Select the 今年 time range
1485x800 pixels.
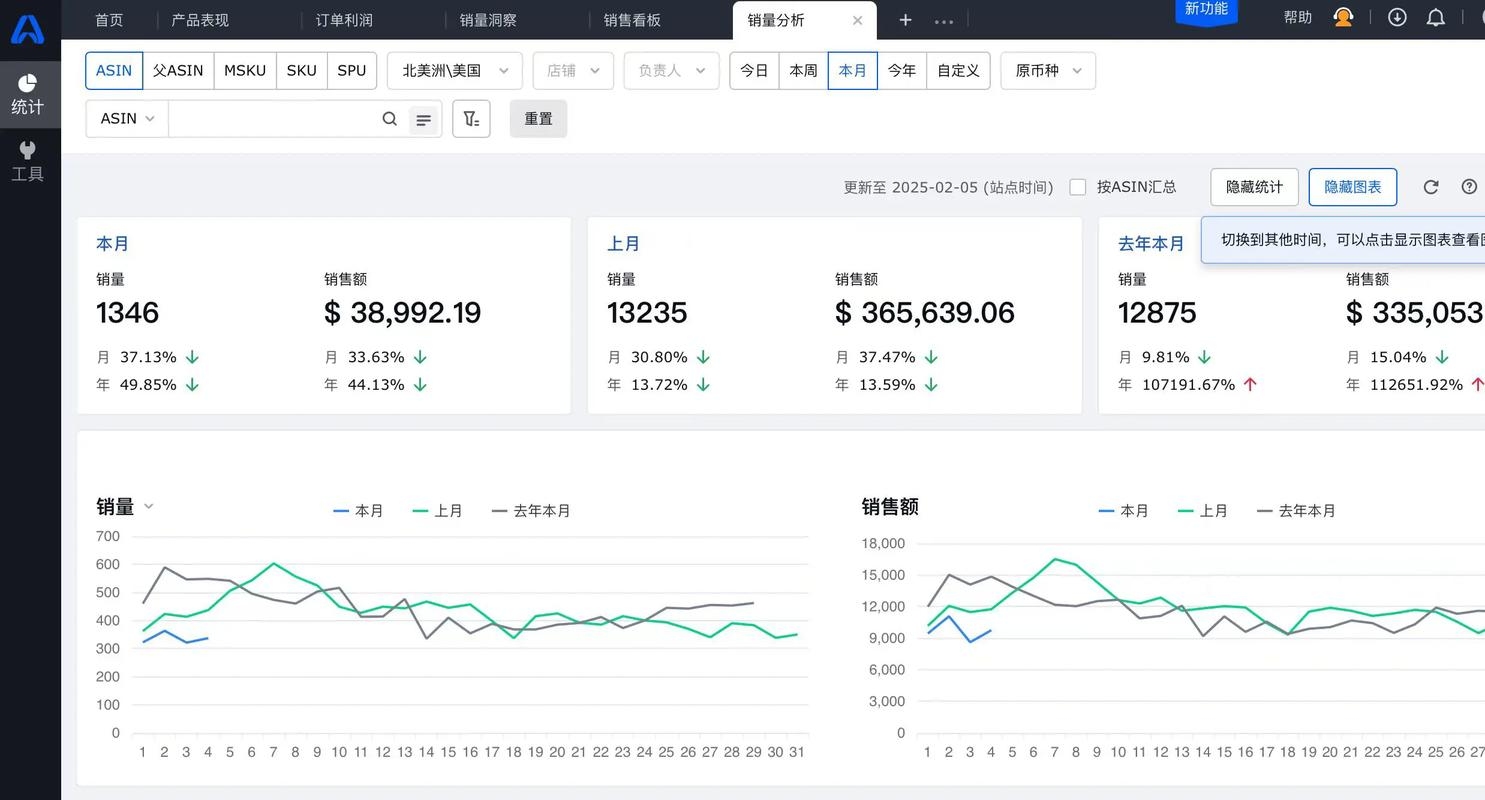pos(902,71)
